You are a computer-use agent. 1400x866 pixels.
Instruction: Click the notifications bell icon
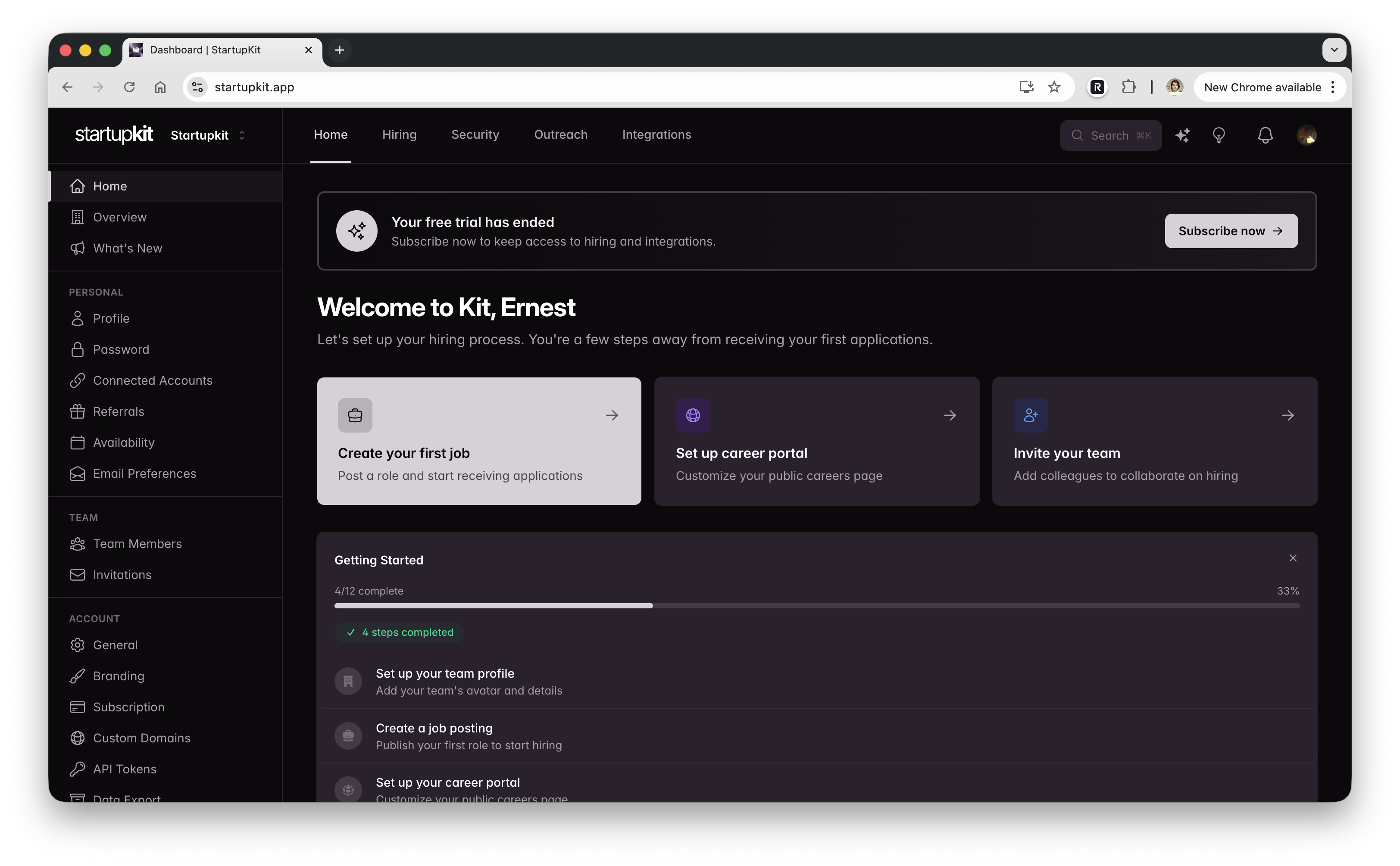click(1265, 135)
